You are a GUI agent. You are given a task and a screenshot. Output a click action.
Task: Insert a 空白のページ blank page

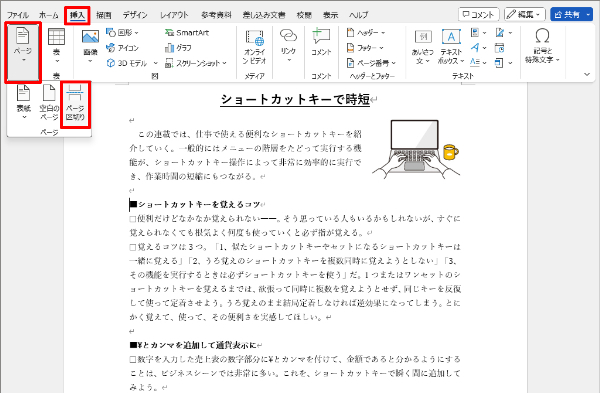[x=49, y=103]
